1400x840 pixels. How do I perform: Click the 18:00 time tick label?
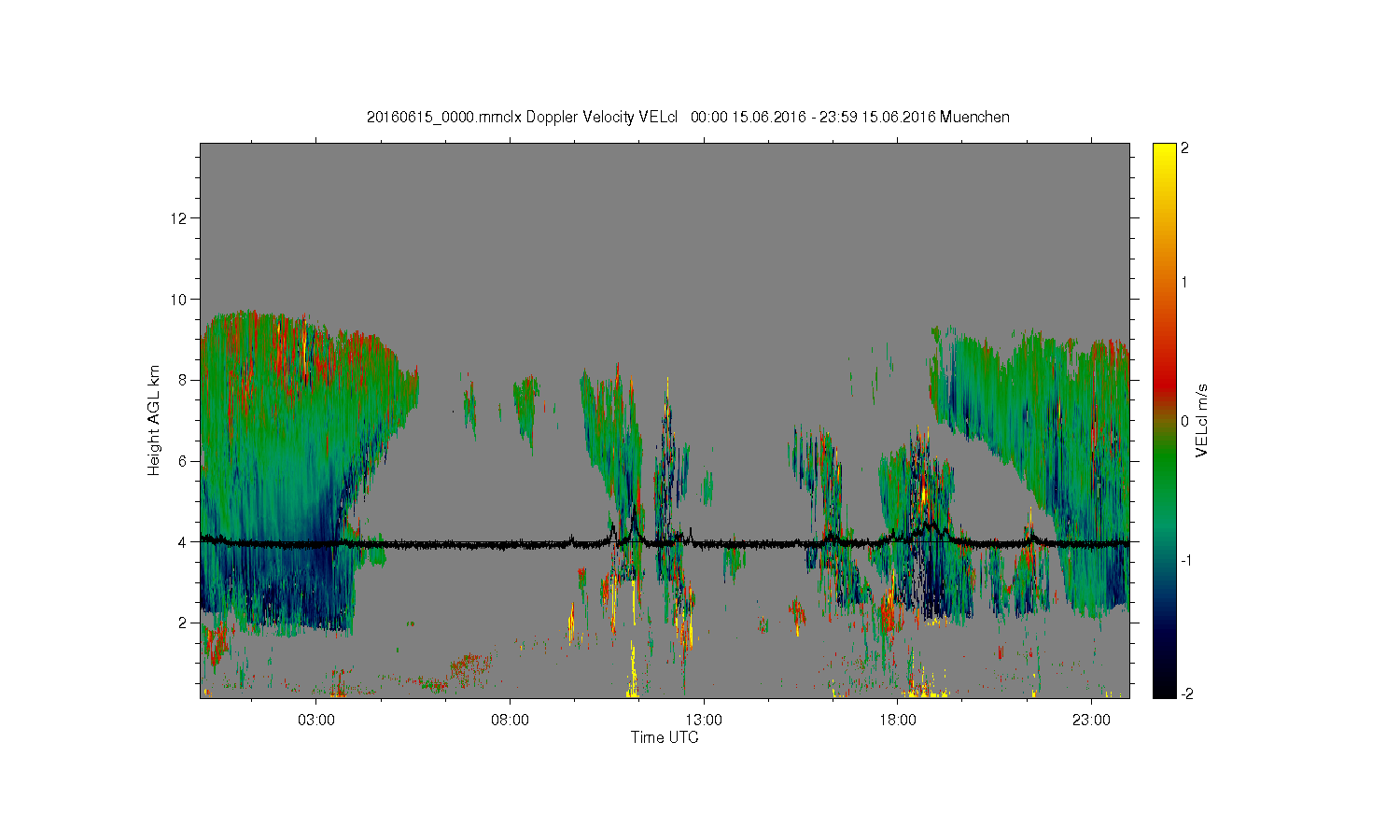click(x=898, y=720)
